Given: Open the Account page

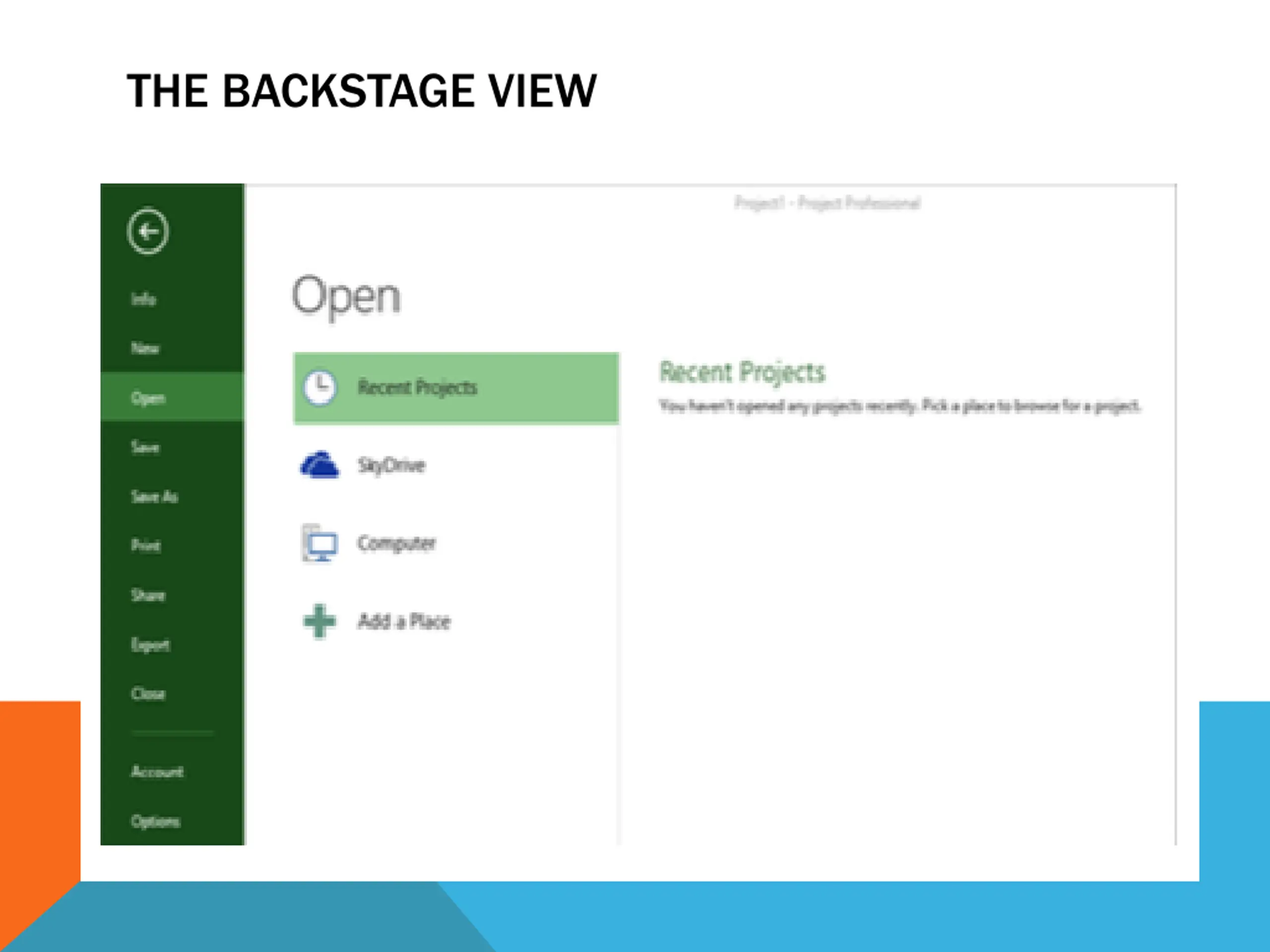Looking at the screenshot, I should (x=157, y=771).
